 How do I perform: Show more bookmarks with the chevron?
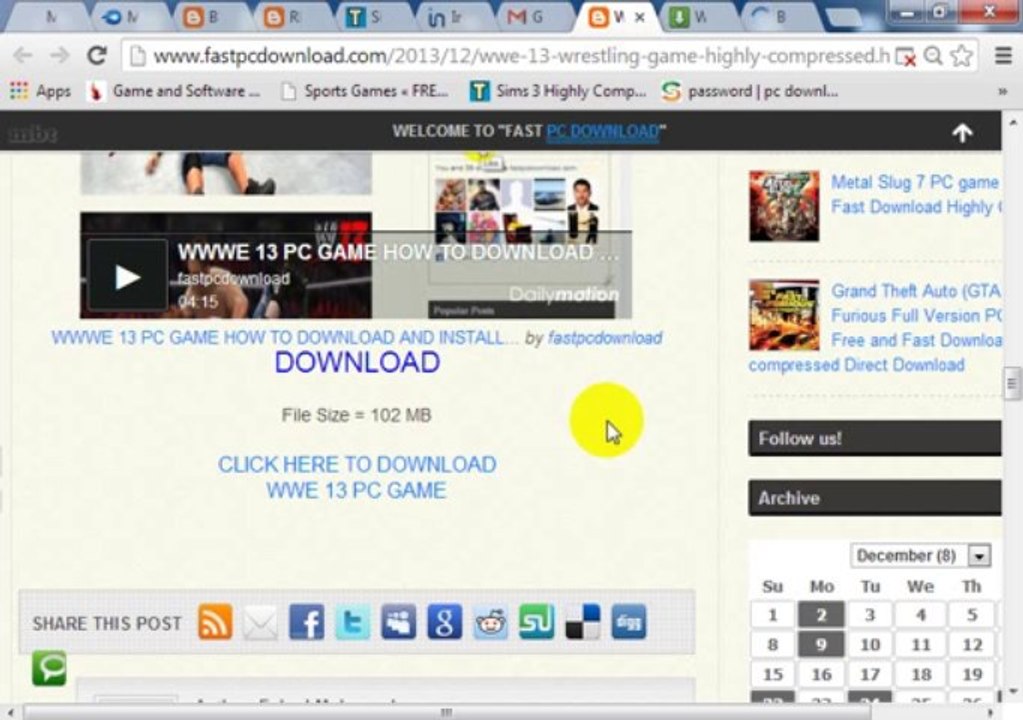[1002, 91]
